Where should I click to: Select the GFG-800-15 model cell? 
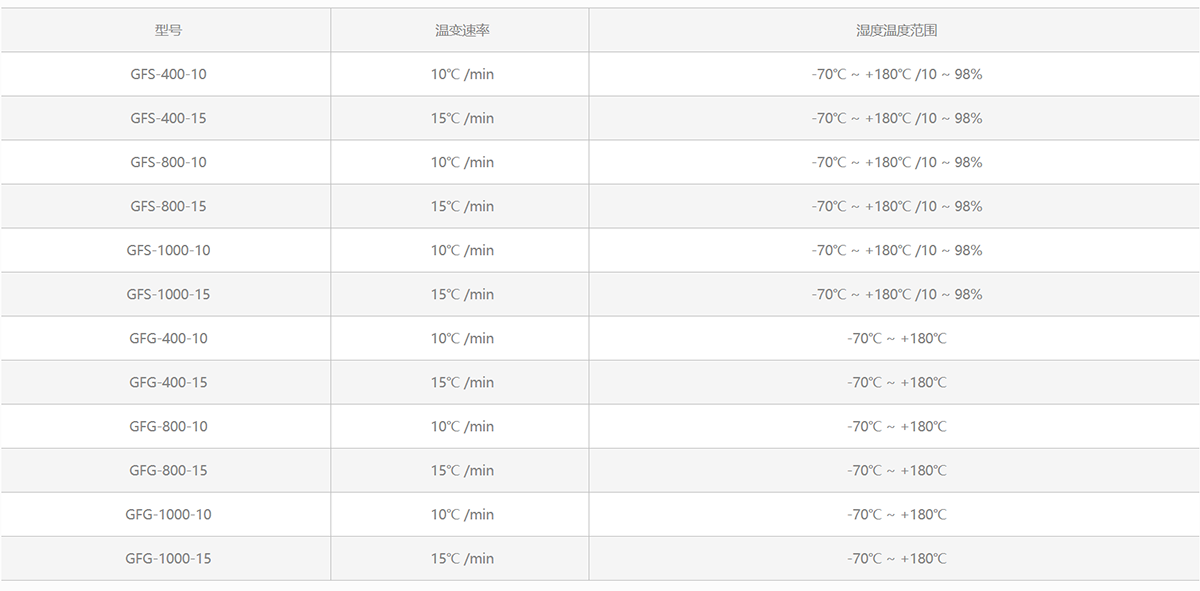tap(168, 470)
